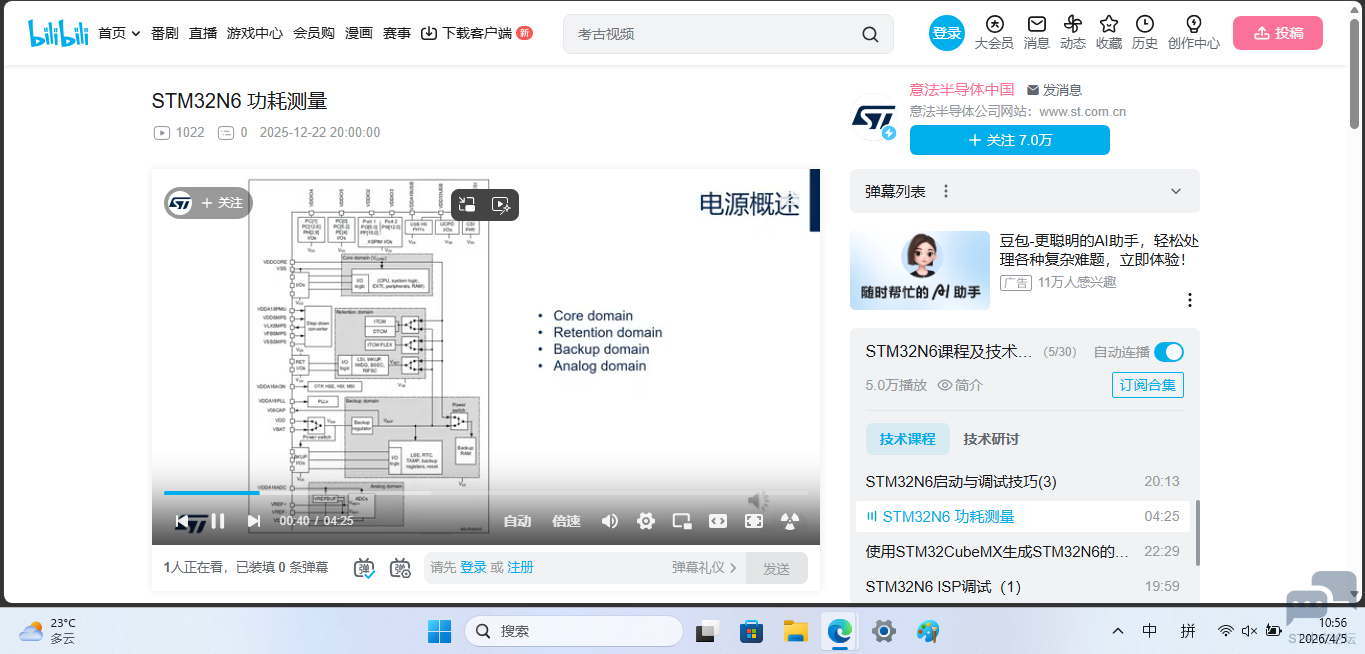
Task: Enter fullscreen video mode
Action: 754,521
